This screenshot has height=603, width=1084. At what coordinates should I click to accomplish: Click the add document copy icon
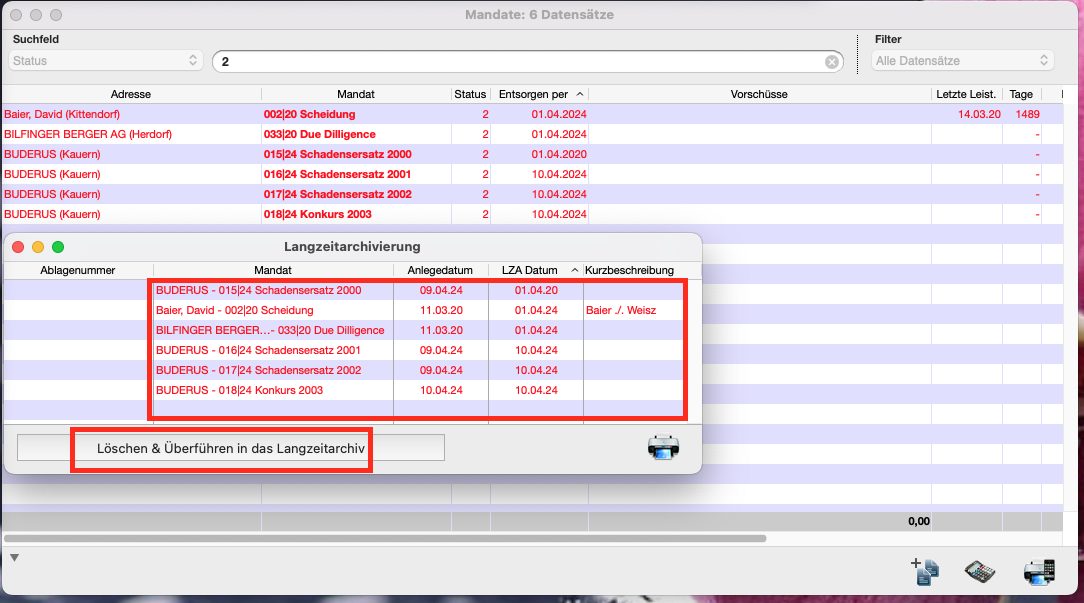[x=925, y=571]
